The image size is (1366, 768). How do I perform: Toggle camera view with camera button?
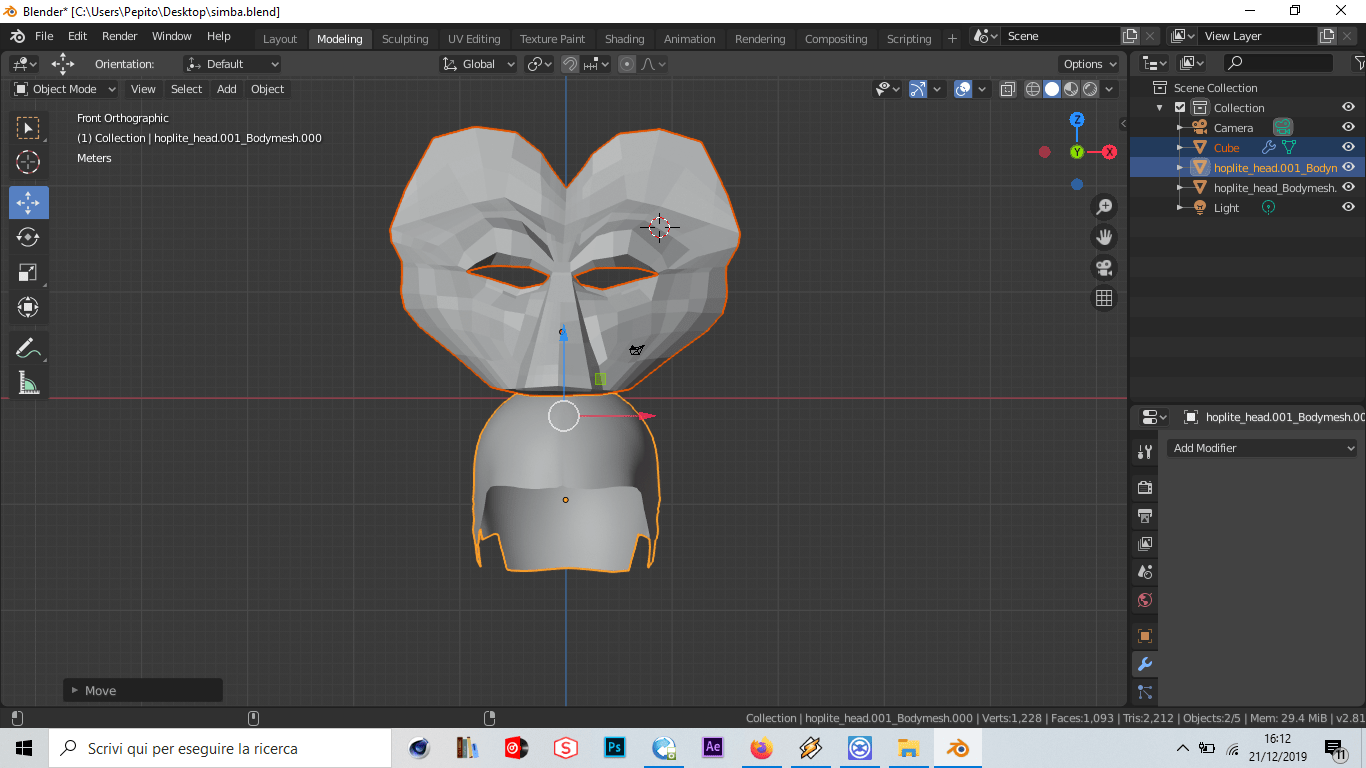[1104, 268]
